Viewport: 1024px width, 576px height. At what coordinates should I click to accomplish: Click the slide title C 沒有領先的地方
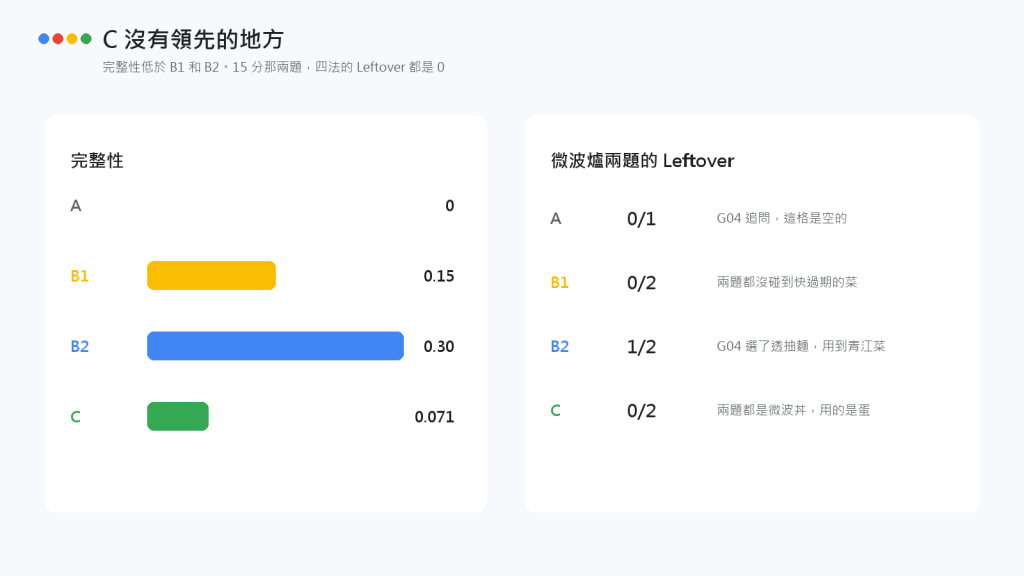[x=193, y=39]
